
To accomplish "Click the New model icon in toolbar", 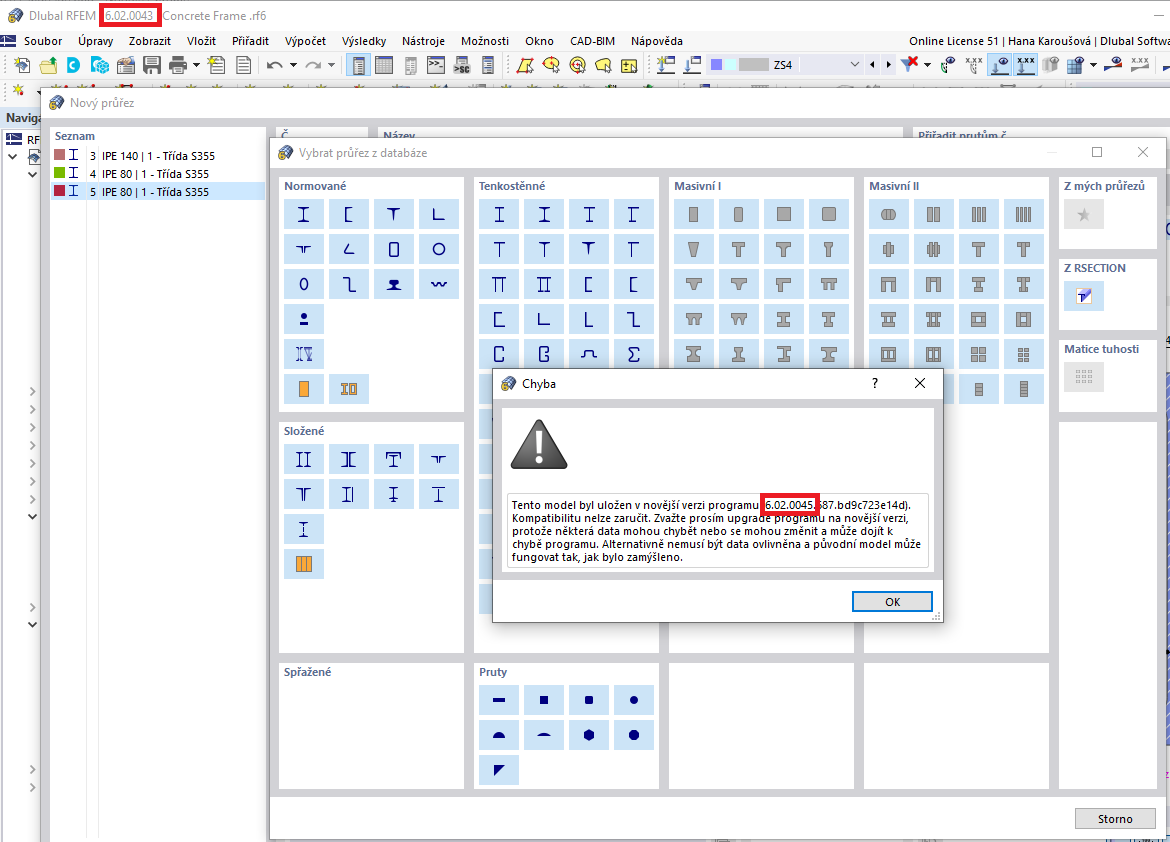I will (22, 65).
